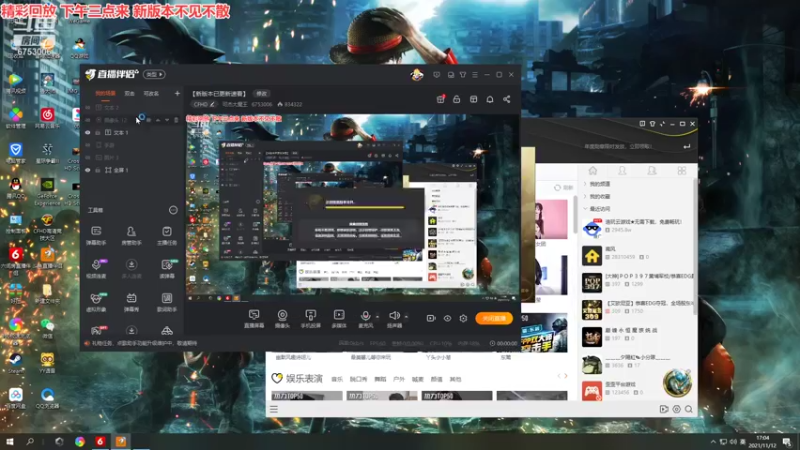Collapse 最近访问 section in YY window
The image size is (800, 450).
[597, 209]
